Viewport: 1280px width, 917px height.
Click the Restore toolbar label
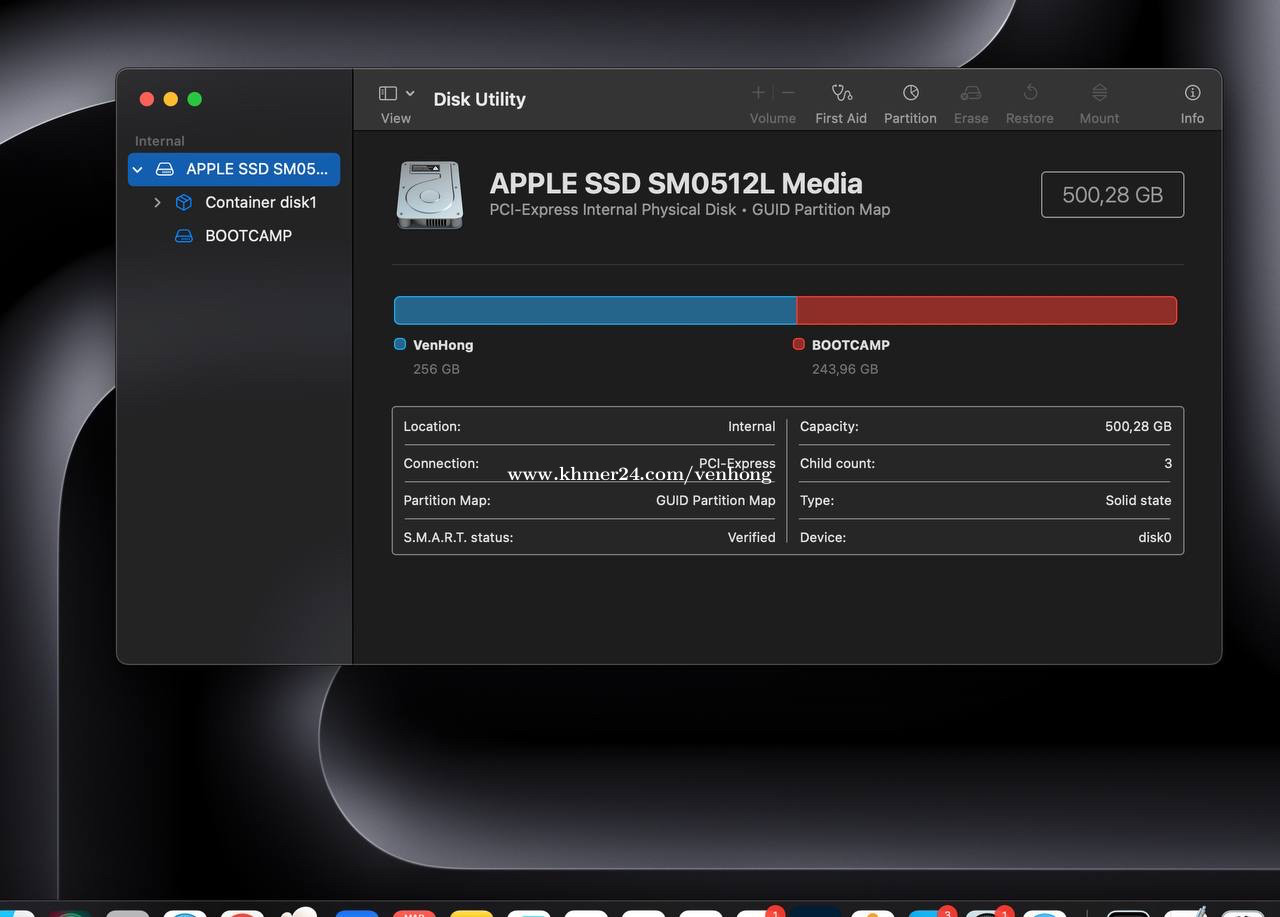pos(1030,118)
